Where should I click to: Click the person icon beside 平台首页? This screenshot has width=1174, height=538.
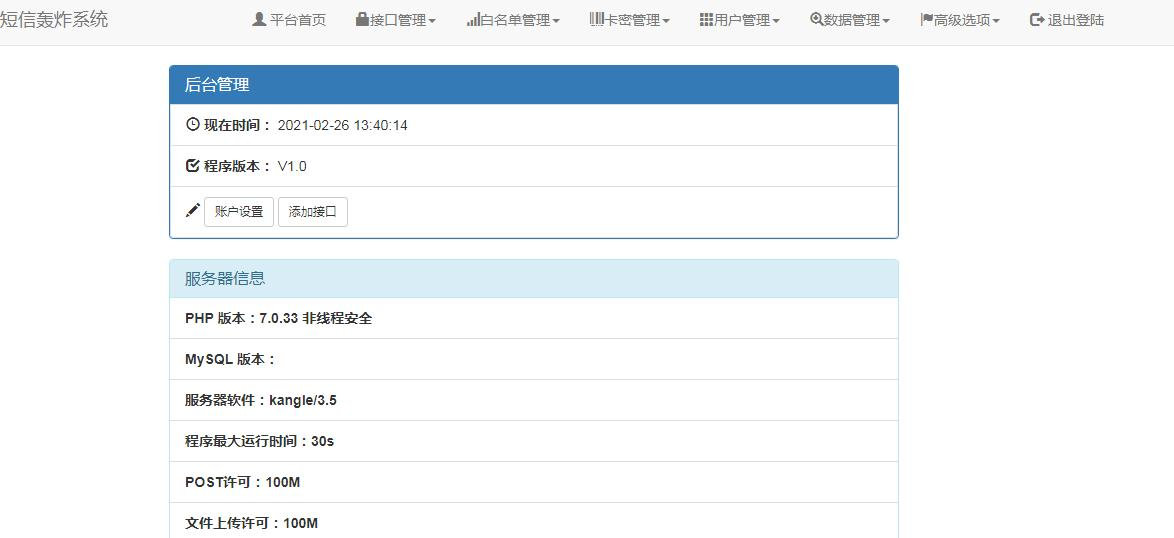pyautogui.click(x=259, y=19)
